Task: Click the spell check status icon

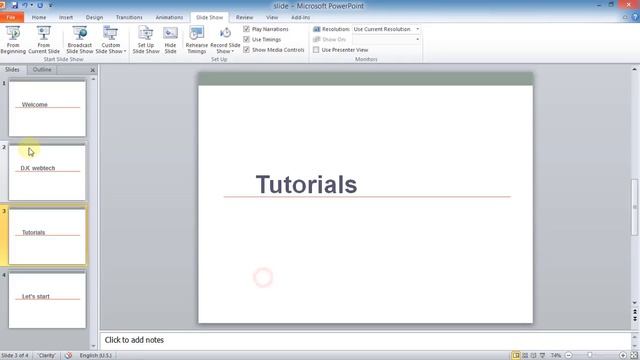Action: [x=69, y=356]
